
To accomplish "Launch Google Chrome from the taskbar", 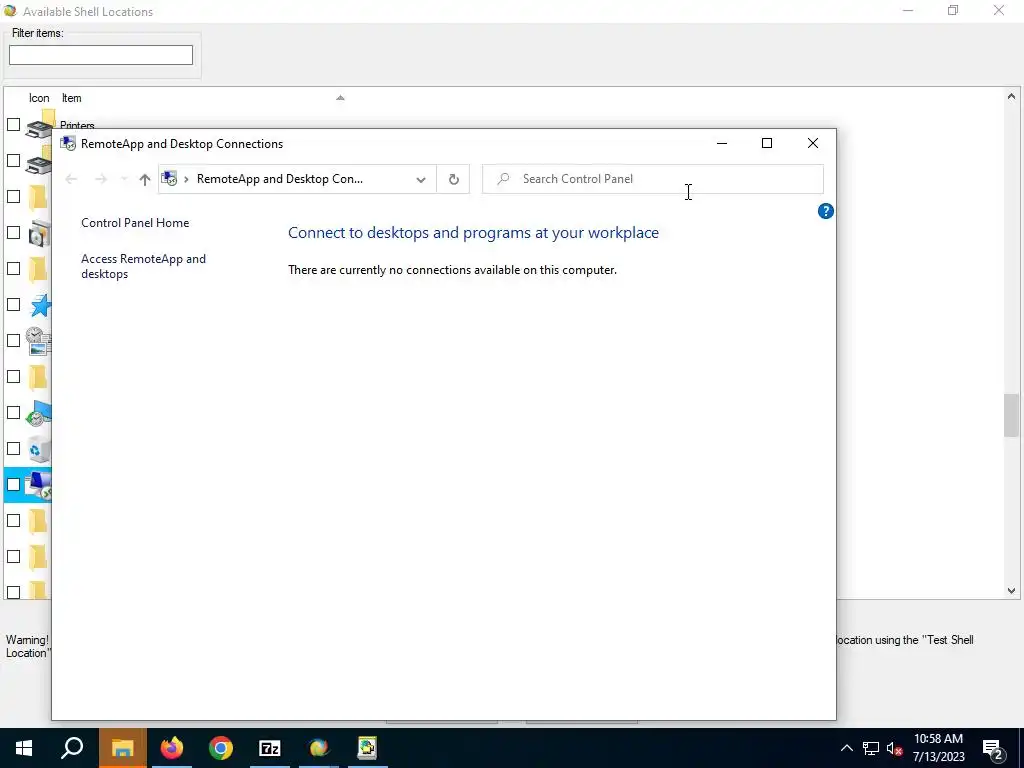I will click(221, 748).
